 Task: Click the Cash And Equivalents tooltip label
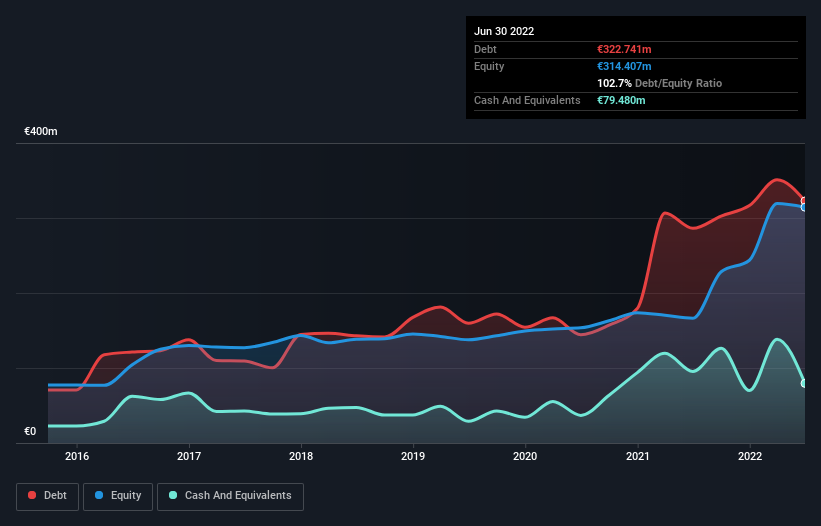coord(527,100)
